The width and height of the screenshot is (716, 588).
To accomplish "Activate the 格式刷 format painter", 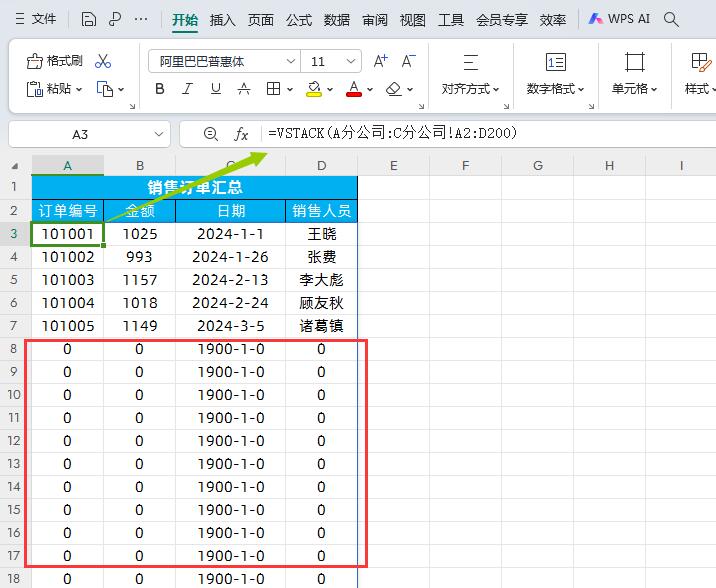I will pos(55,61).
